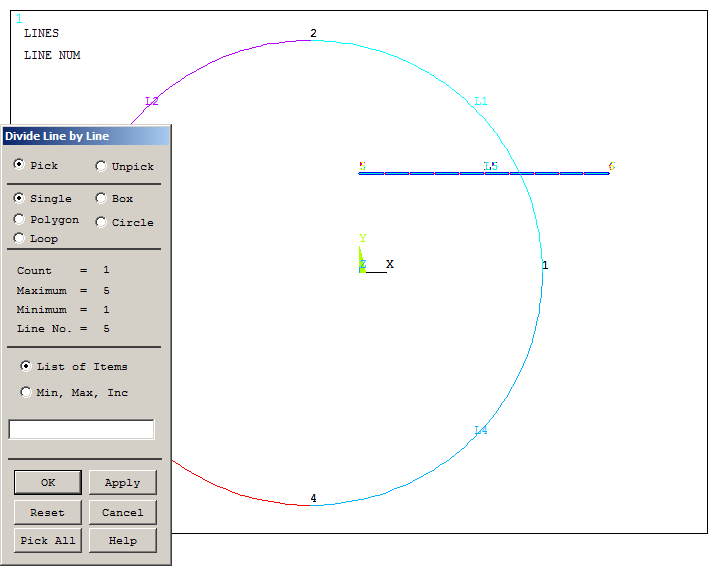The width and height of the screenshot is (720, 566).
Task: Click the Count value in the picker
Action: (106, 269)
